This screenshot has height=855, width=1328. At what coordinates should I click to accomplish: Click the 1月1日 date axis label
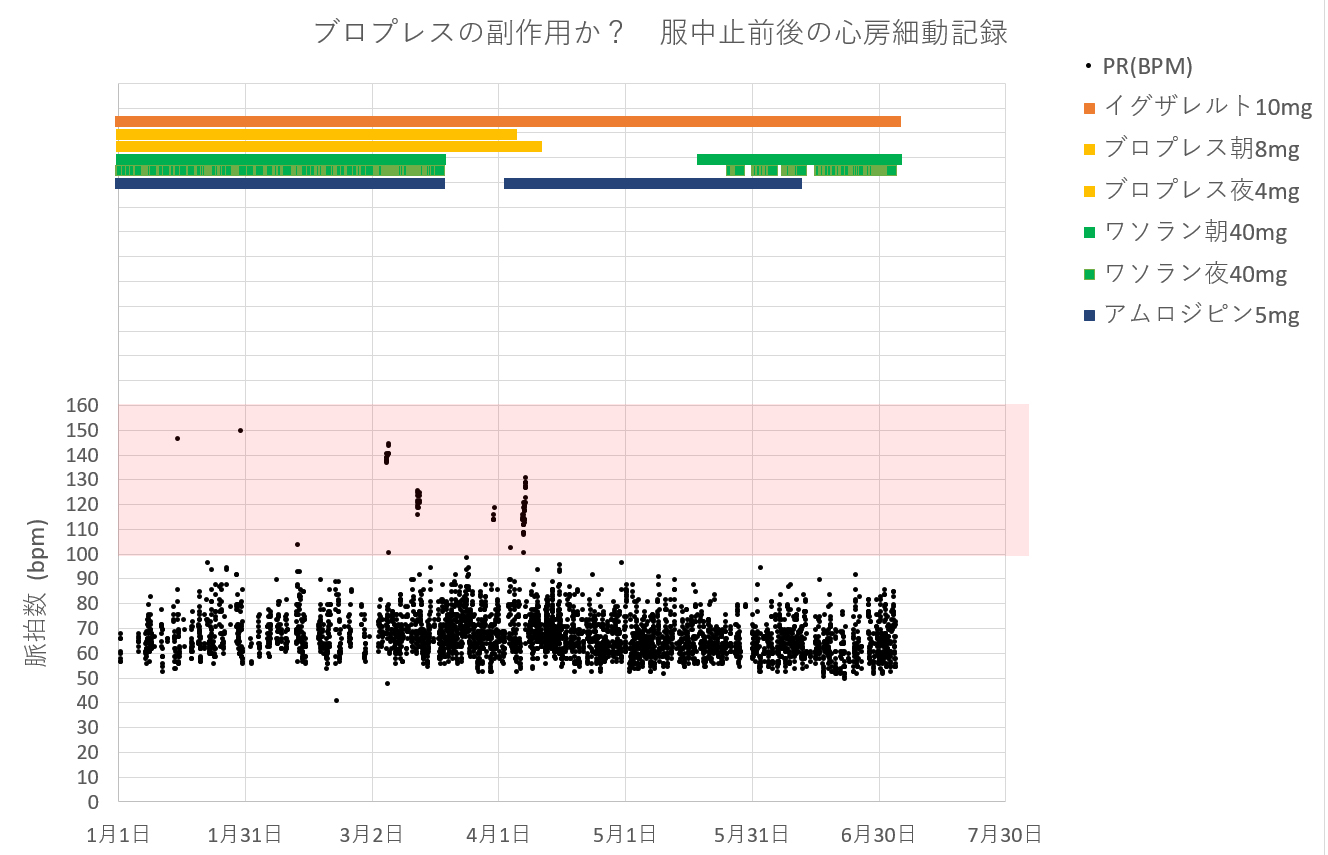[x=119, y=833]
